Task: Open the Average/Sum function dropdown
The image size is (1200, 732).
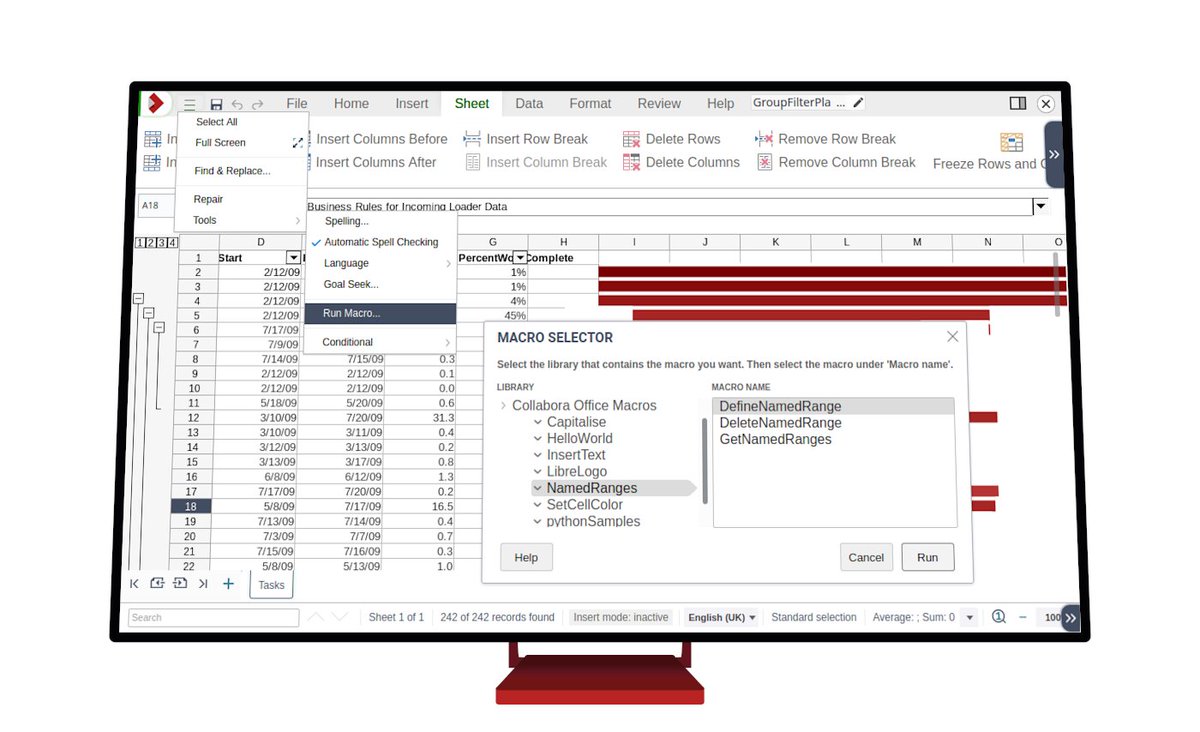Action: tap(968, 617)
